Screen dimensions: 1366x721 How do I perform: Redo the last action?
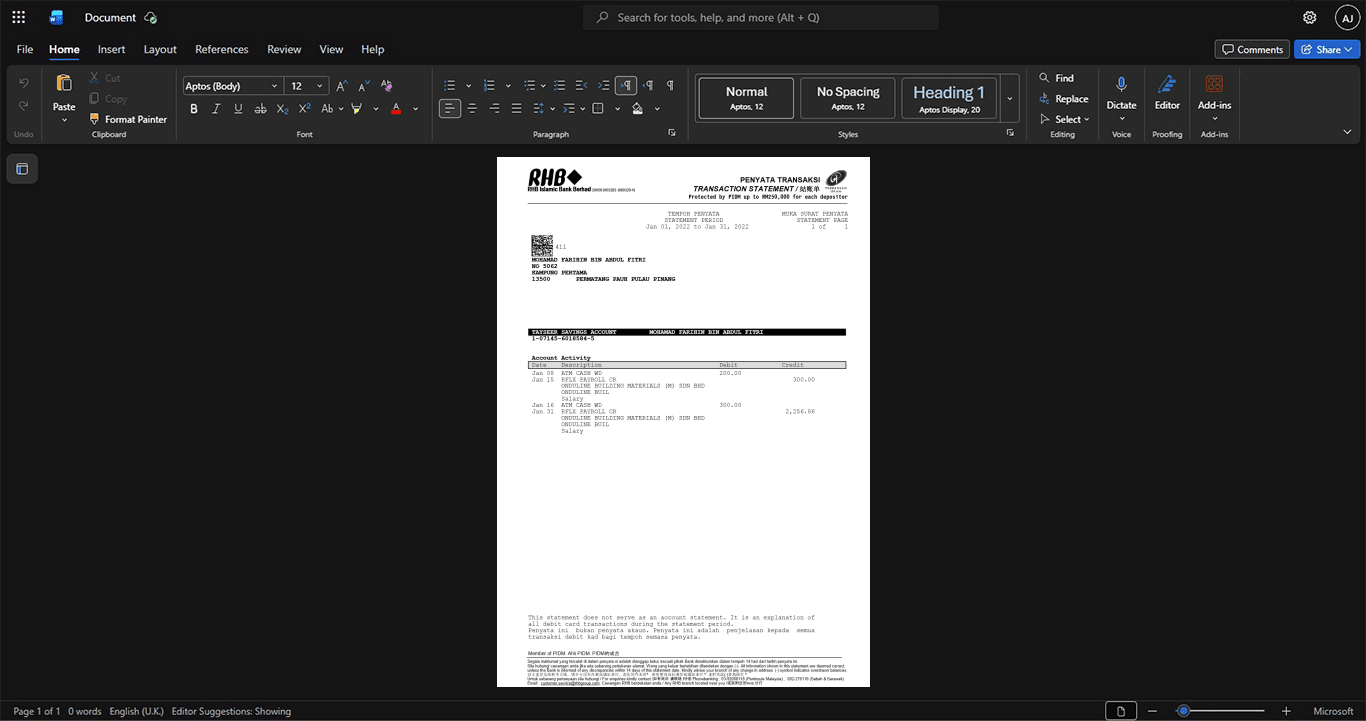click(24, 106)
